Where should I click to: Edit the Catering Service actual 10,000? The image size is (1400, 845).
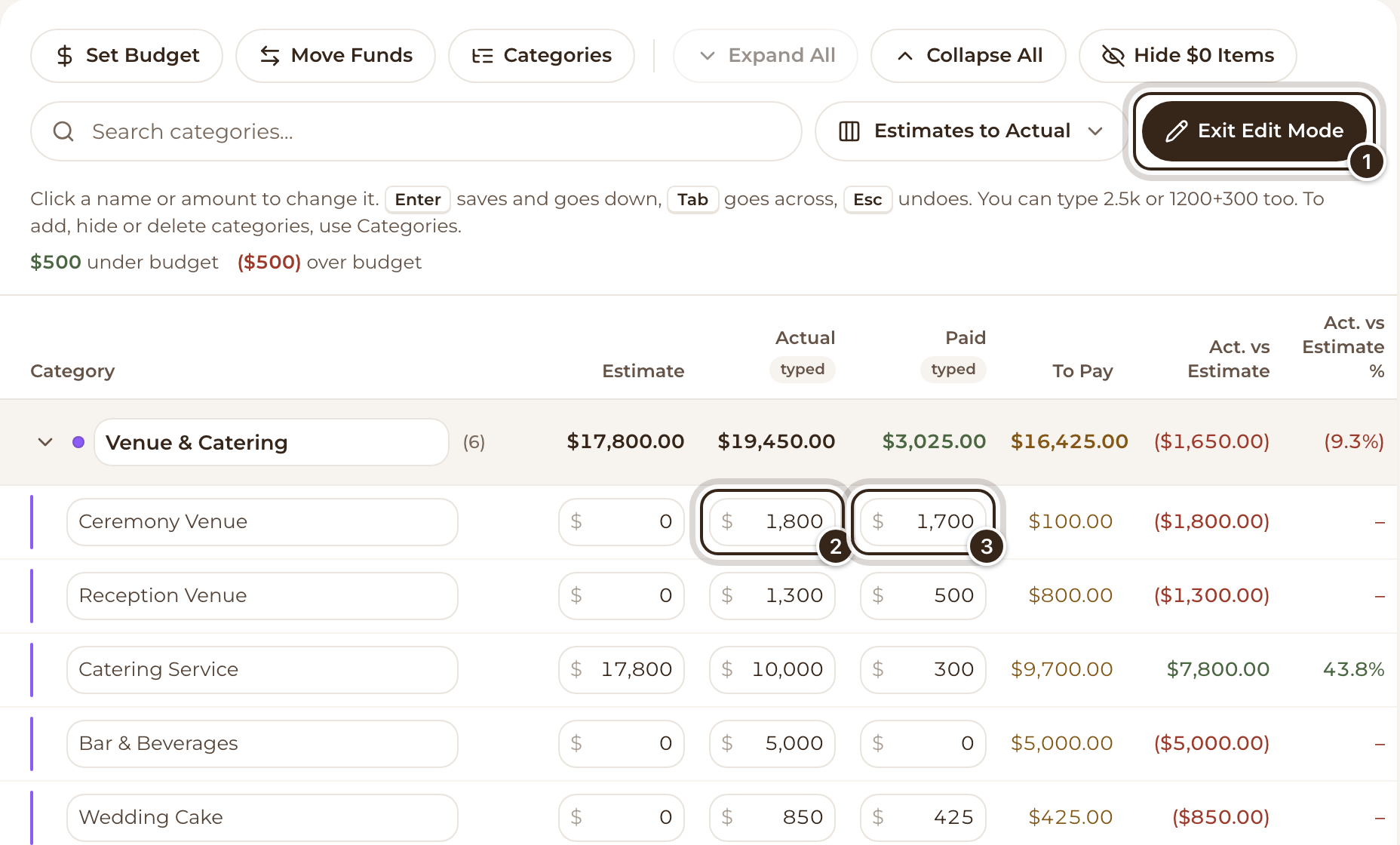pyautogui.click(x=772, y=670)
